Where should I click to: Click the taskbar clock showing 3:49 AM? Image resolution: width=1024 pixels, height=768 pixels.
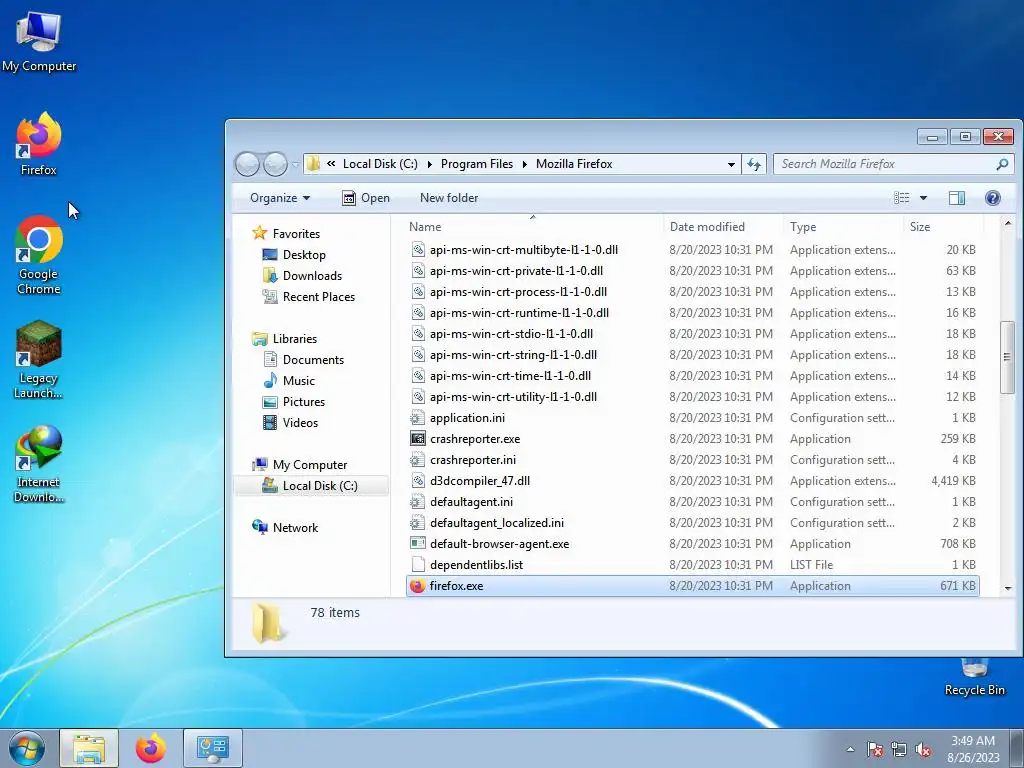973,749
